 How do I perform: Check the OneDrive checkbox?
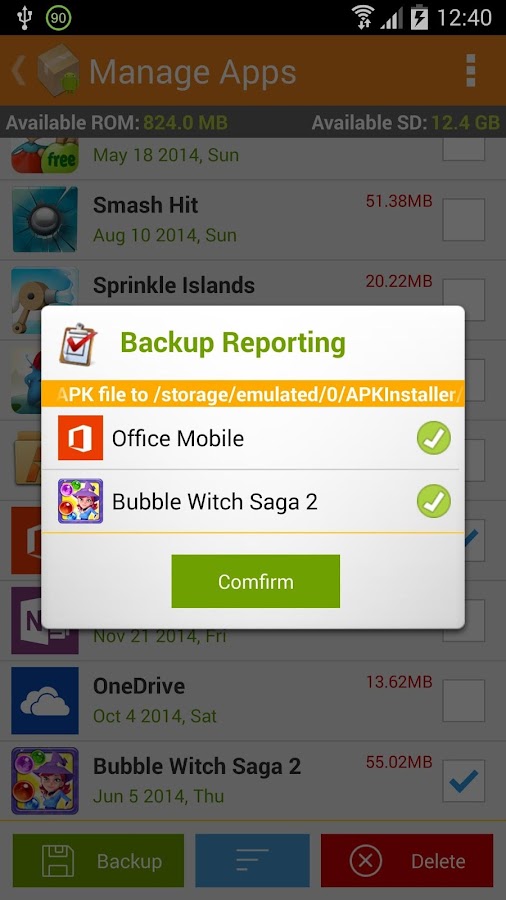coord(464,700)
